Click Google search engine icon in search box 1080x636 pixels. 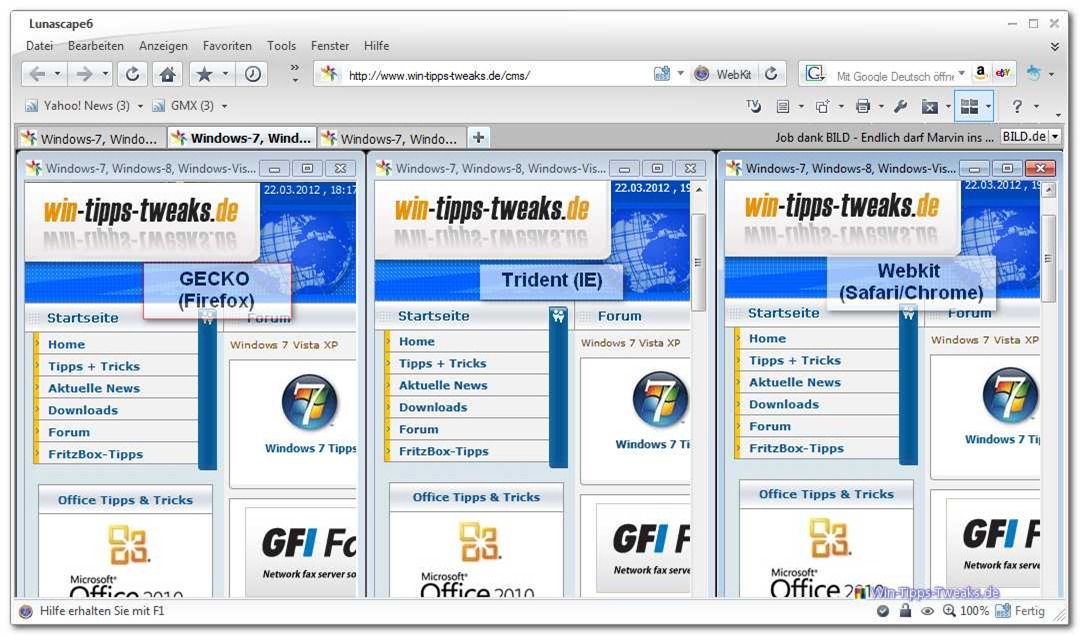(x=814, y=74)
